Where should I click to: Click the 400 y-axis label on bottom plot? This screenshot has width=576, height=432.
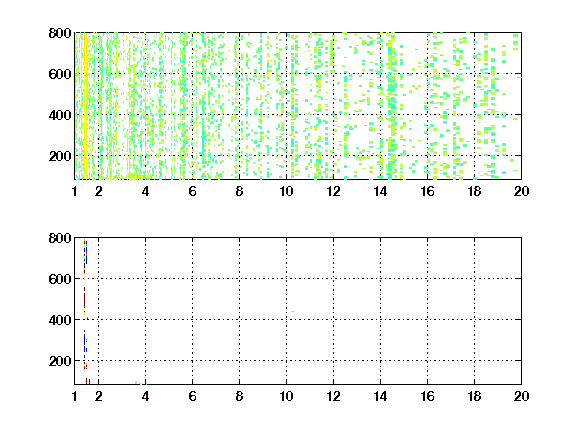coord(60,320)
